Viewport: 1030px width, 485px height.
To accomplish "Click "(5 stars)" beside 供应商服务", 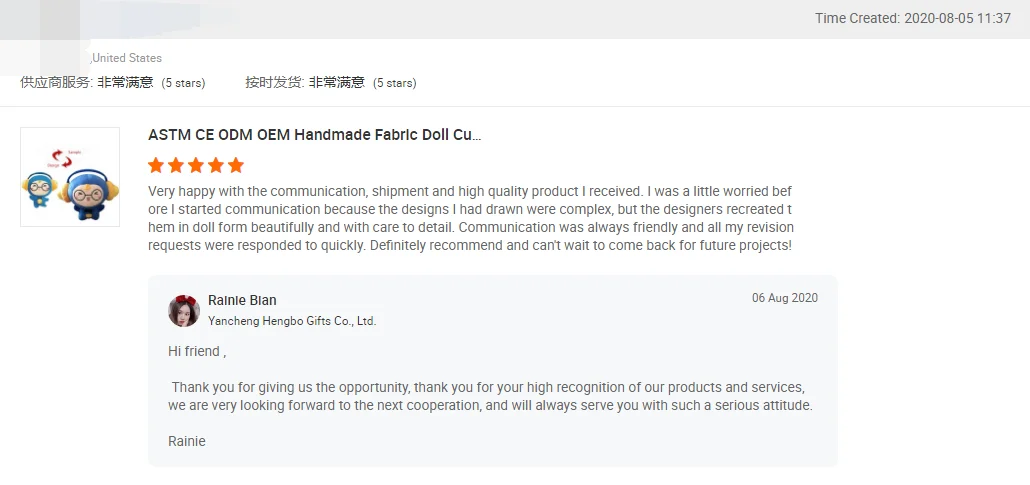I will pyautogui.click(x=183, y=83).
